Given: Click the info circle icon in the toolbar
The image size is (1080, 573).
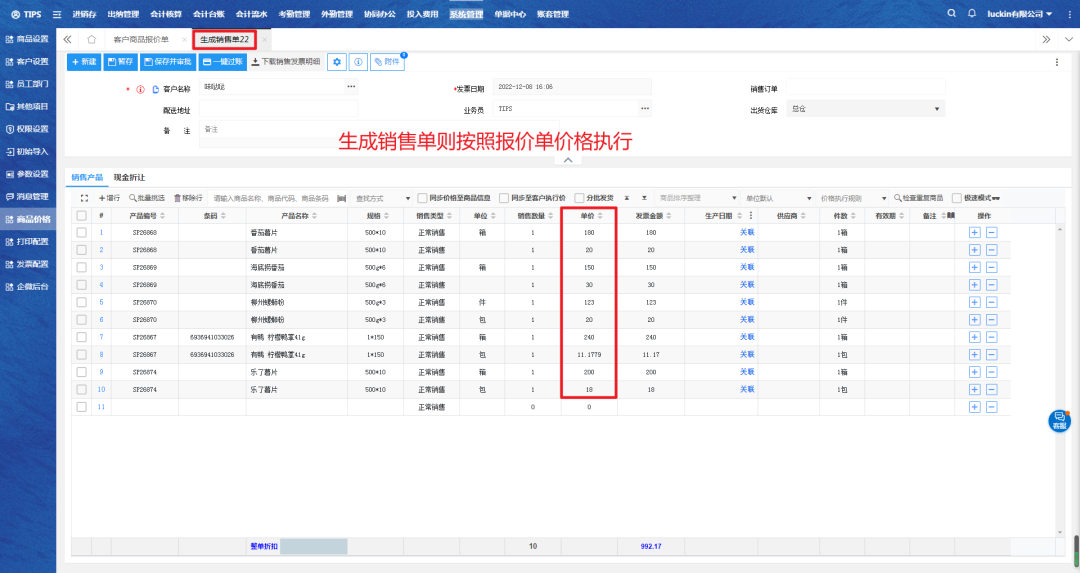Looking at the screenshot, I should coord(358,62).
